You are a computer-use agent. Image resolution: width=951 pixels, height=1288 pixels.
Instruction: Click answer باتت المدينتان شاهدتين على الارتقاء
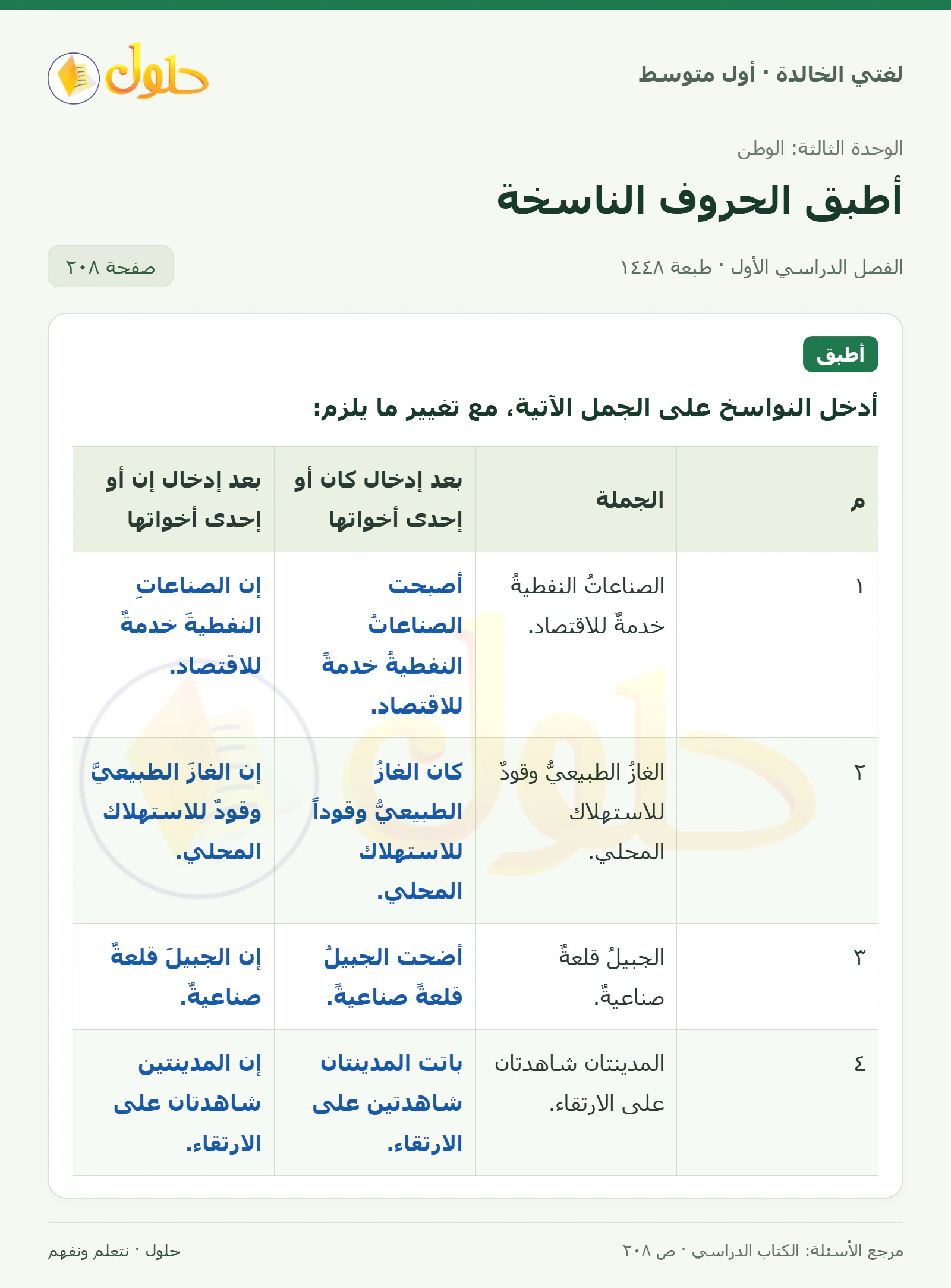pos(388,1103)
